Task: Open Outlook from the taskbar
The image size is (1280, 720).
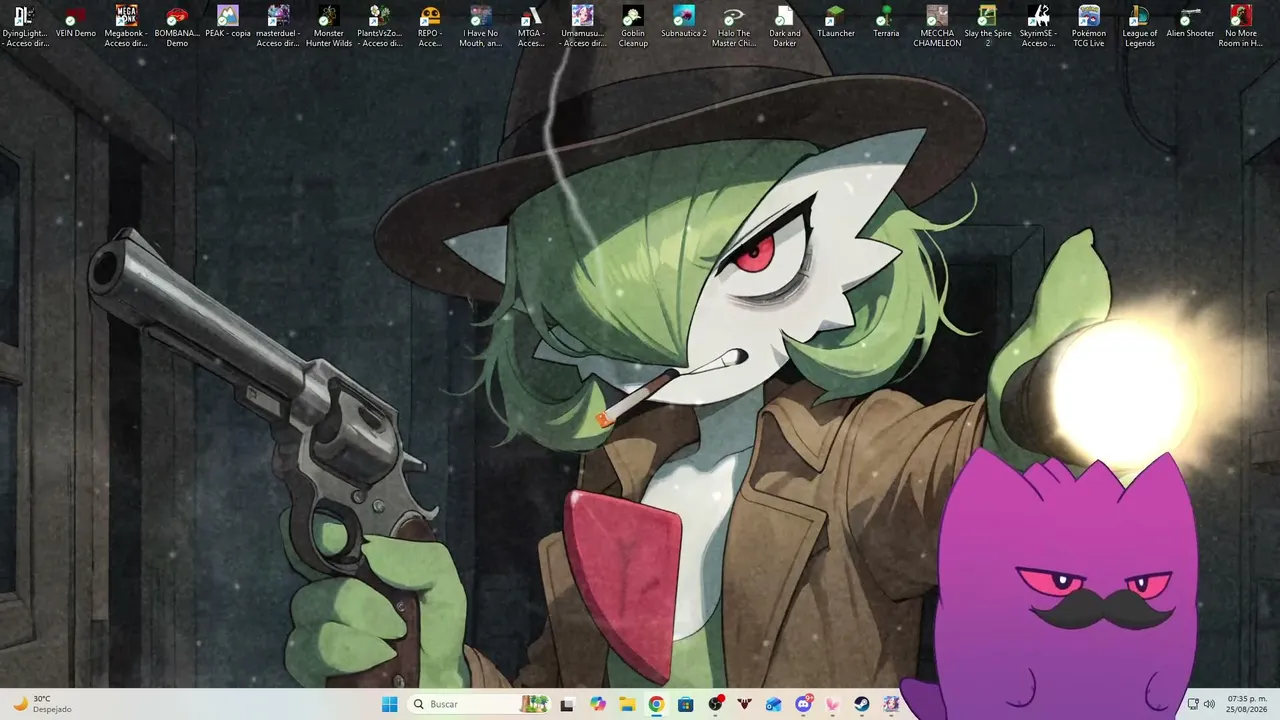Action: click(773, 704)
